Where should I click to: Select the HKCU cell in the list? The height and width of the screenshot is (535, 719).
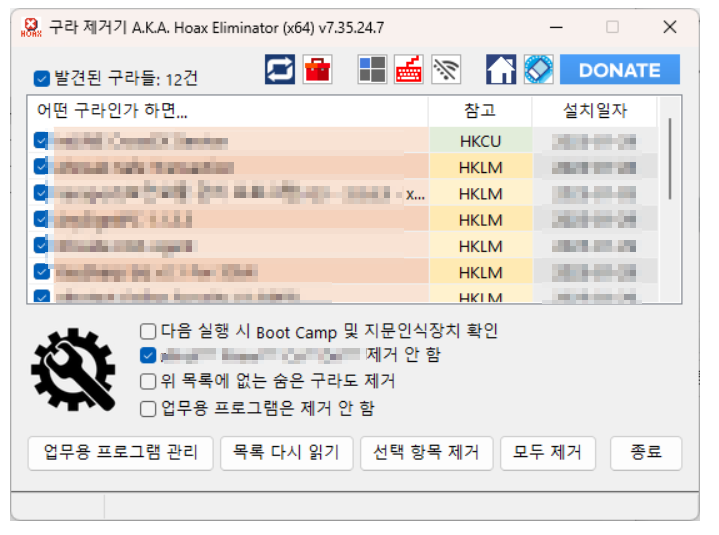click(481, 141)
